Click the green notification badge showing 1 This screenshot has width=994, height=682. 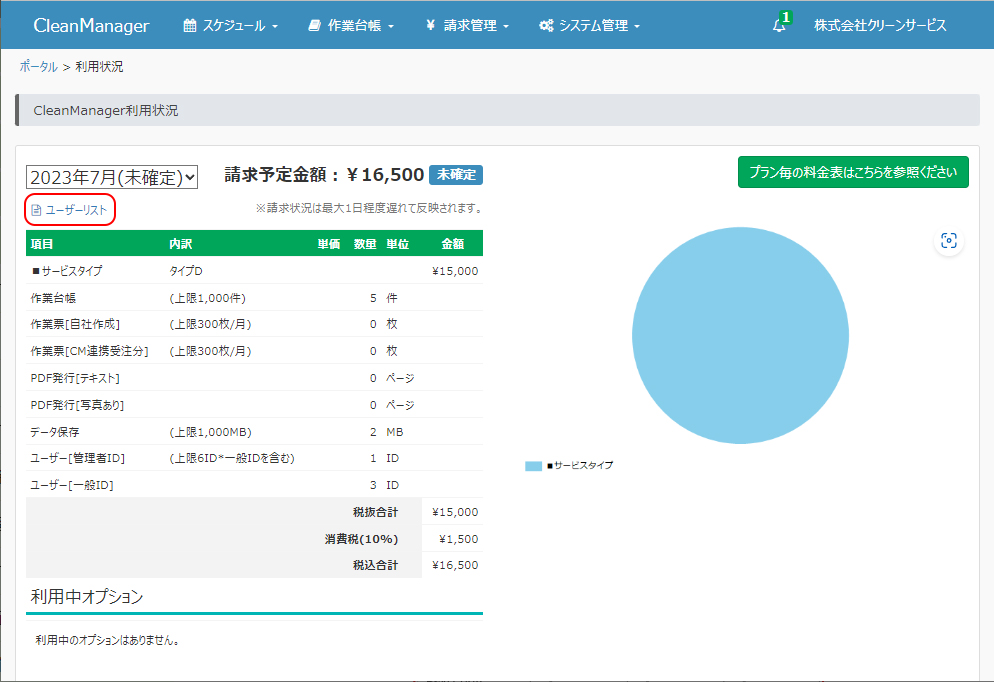click(x=786, y=17)
